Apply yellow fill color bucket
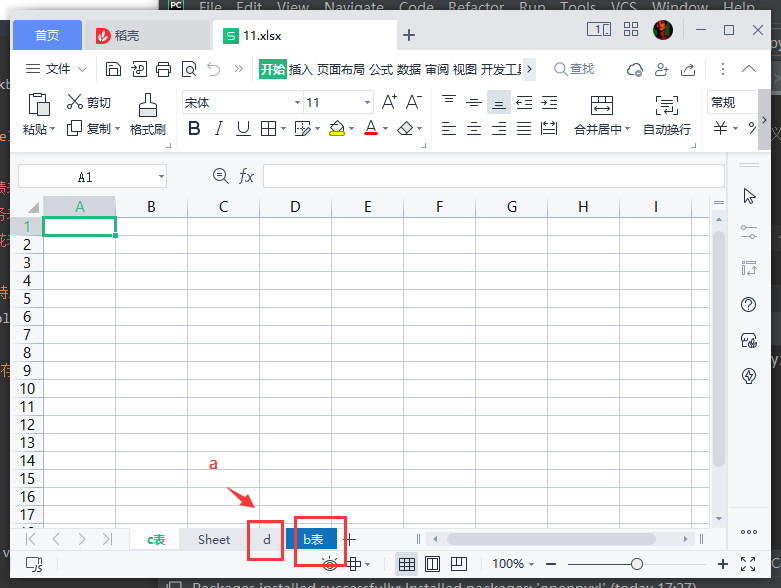The width and height of the screenshot is (781, 588). point(337,128)
